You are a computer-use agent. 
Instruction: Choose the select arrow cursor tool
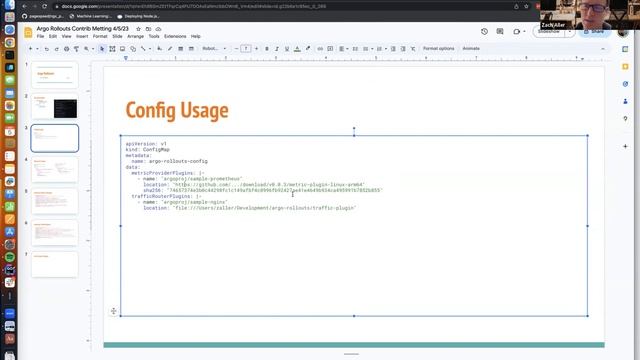(x=102, y=49)
